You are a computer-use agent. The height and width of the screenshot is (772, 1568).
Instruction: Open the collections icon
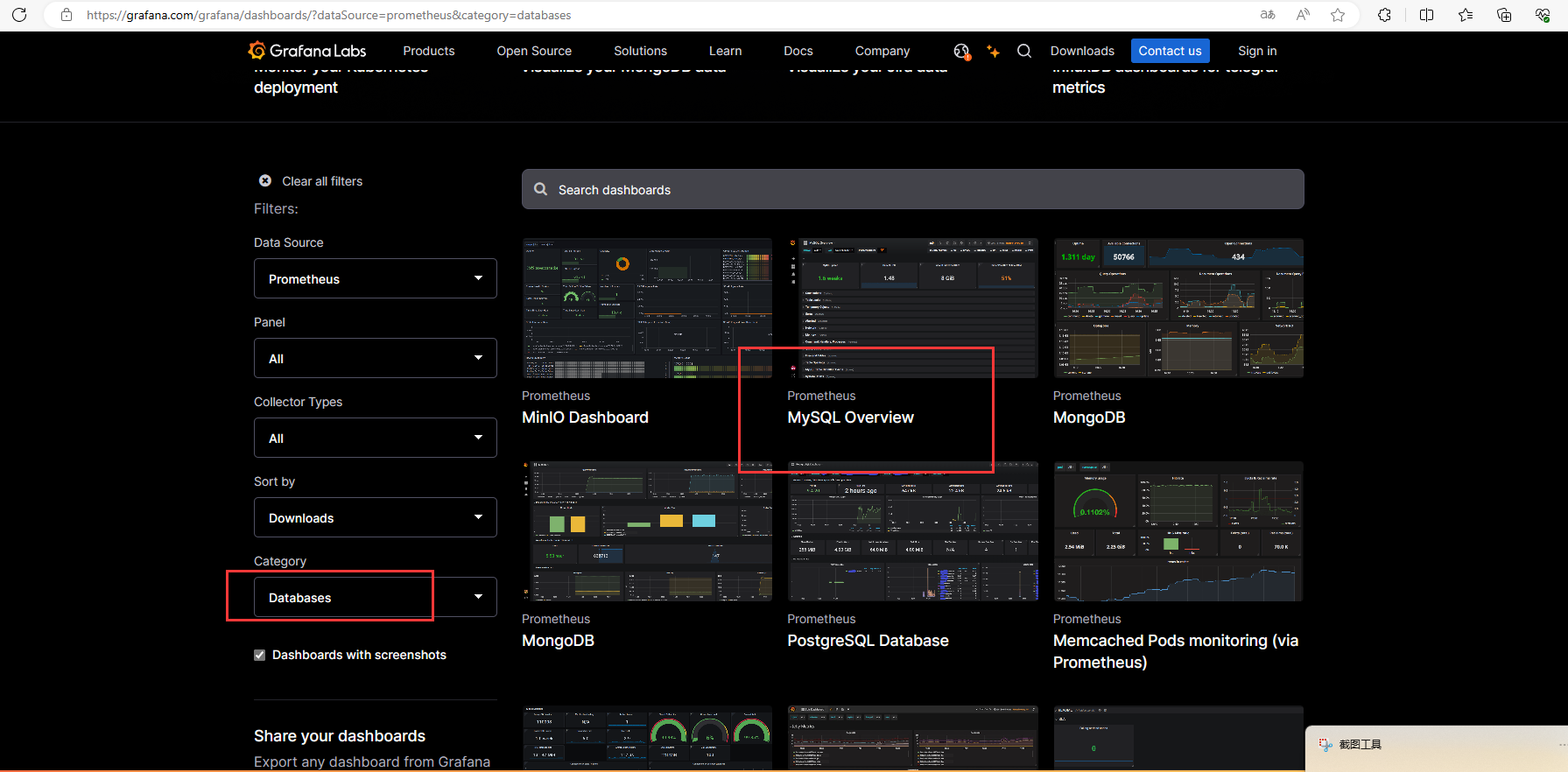1504,15
